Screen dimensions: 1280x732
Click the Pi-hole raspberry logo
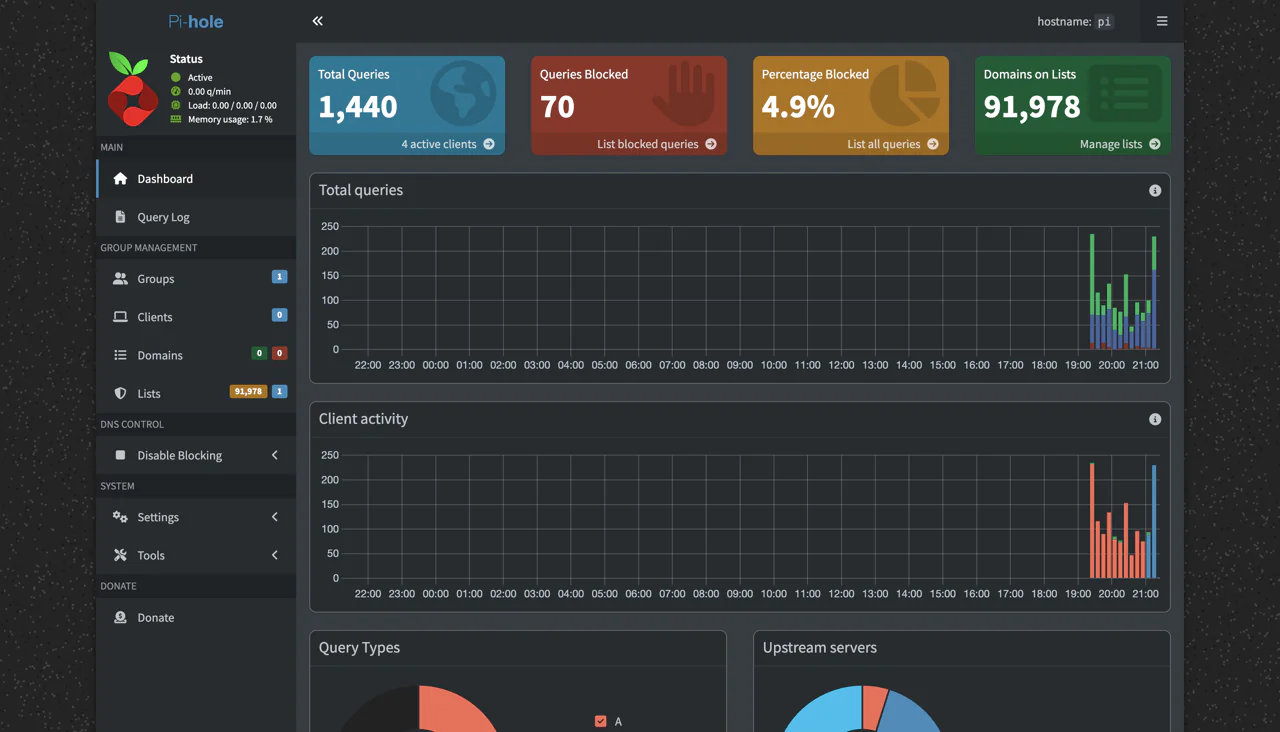tap(132, 89)
